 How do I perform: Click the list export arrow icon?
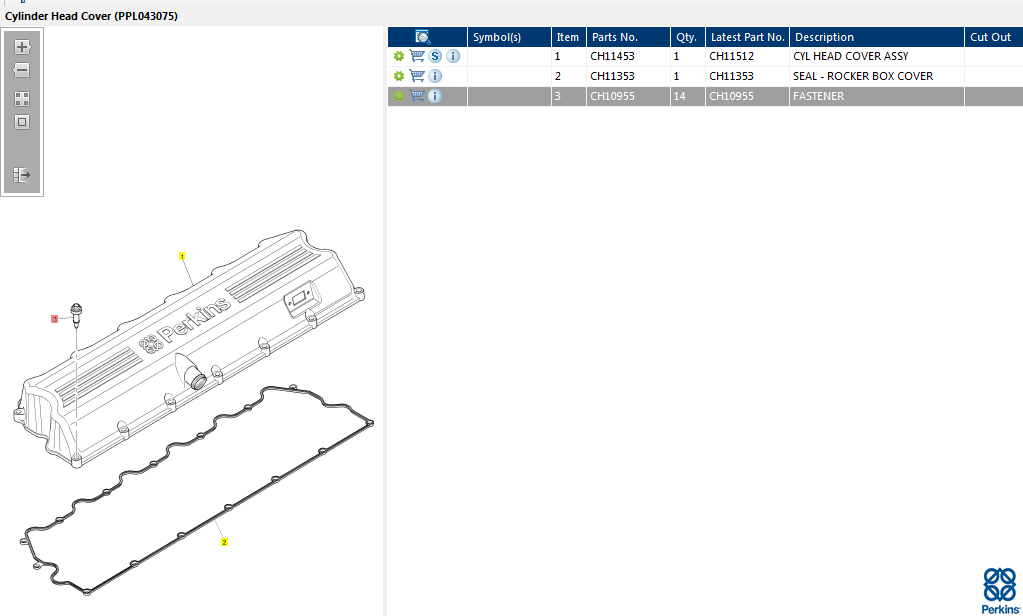tap(22, 175)
